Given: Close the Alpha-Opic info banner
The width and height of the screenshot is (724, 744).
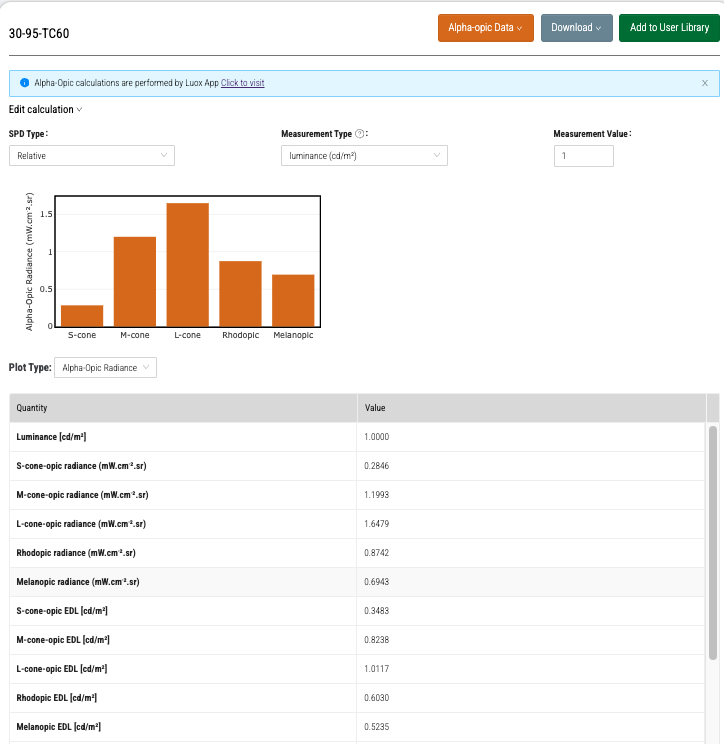Looking at the screenshot, I should (705, 83).
